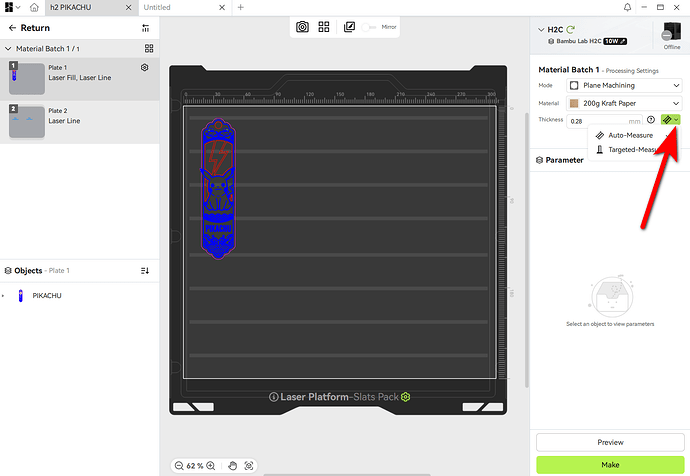This screenshot has width=690, height=476.
Task: Open settings sliders icon next to Return
Action: [146, 28]
